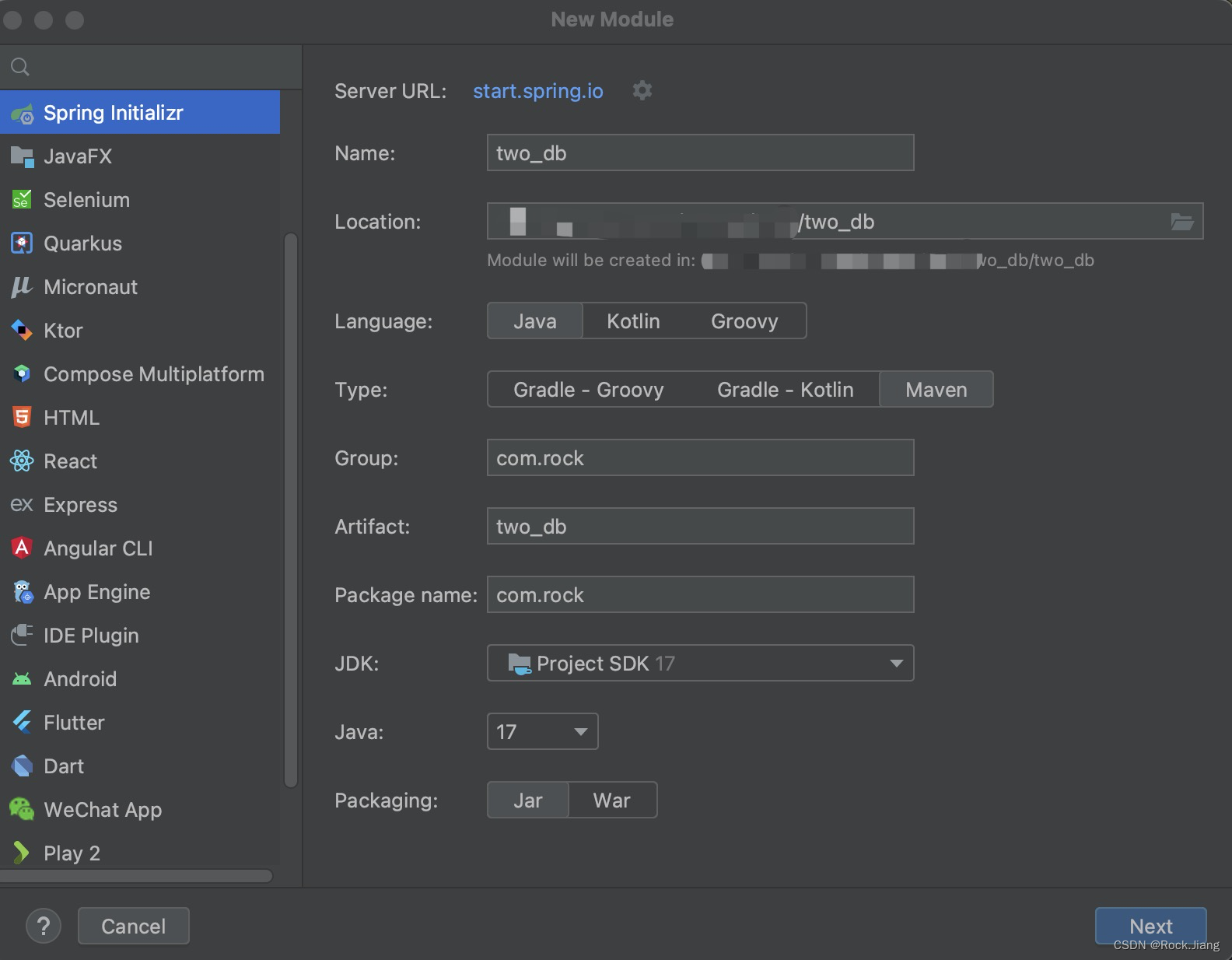Select Angular CLI entry

140,548
